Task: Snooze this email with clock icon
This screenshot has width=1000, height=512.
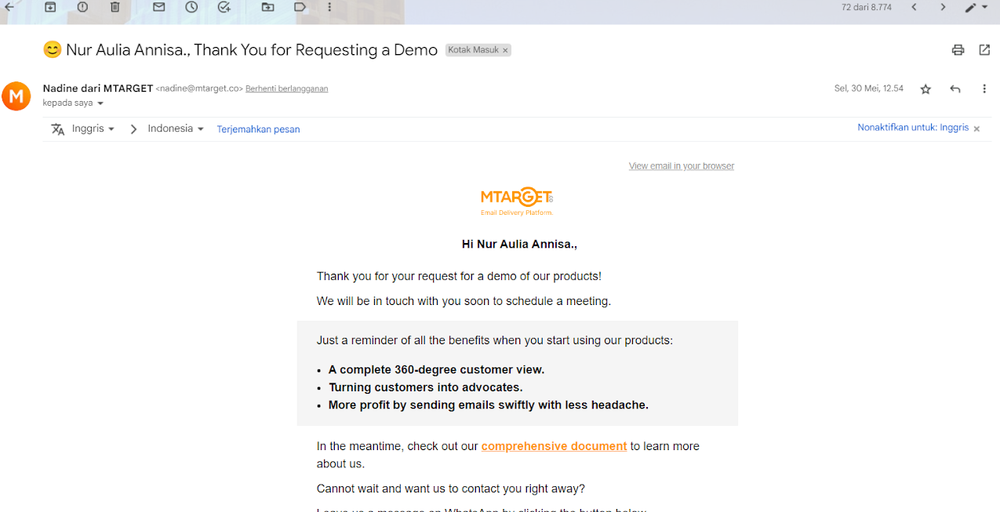Action: coord(191,7)
